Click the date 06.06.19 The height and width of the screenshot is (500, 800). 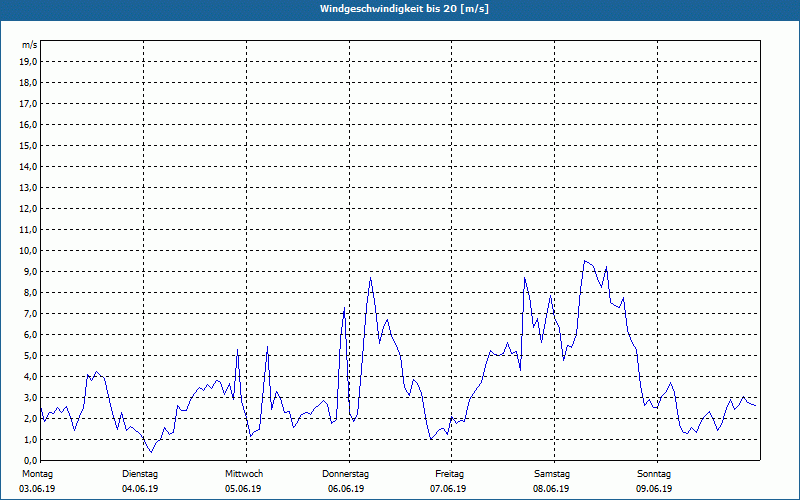tap(346, 489)
